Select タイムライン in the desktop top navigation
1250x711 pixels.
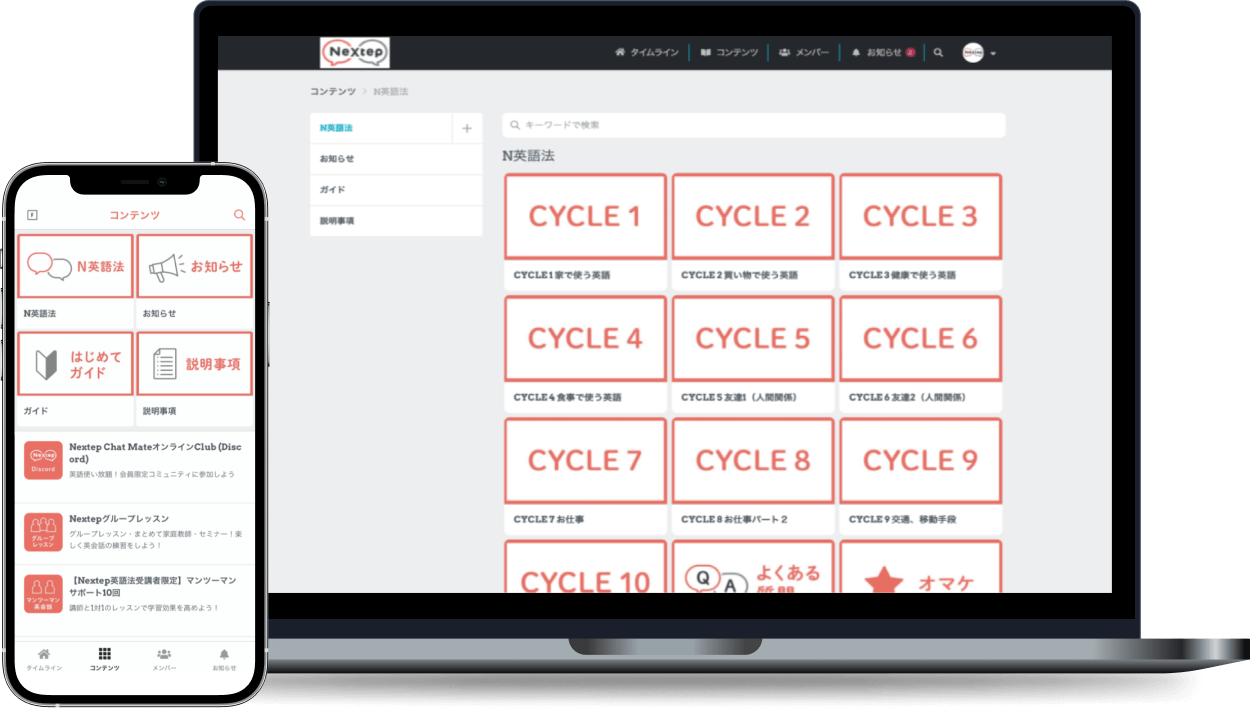click(x=651, y=52)
